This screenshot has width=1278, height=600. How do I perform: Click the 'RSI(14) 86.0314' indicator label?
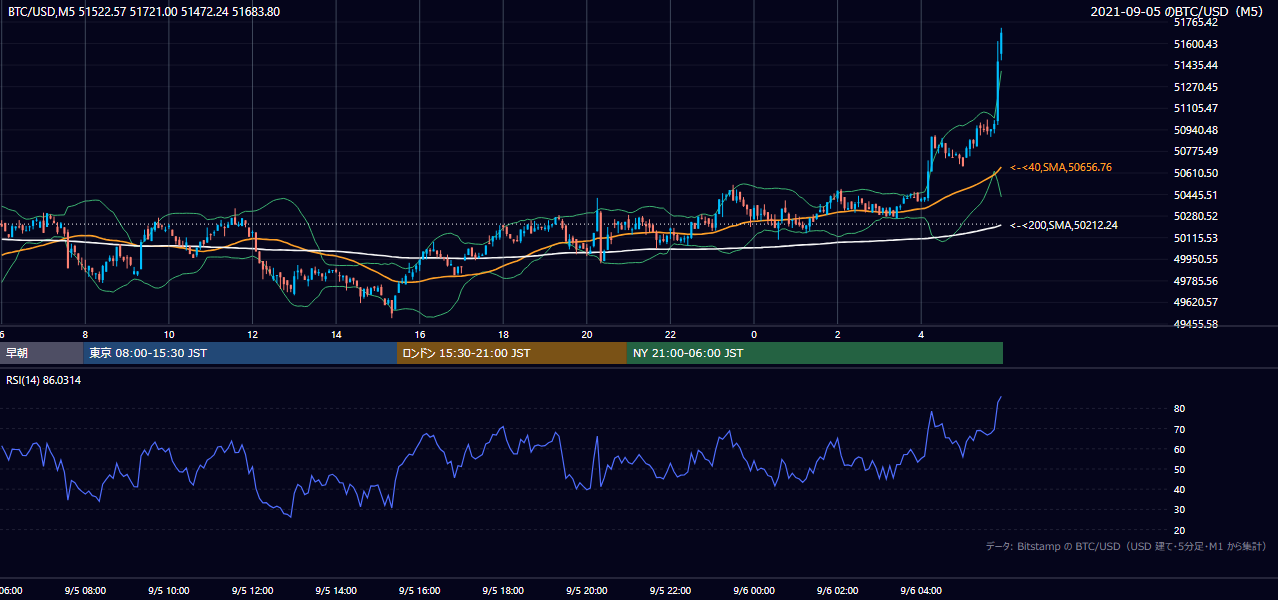click(x=44, y=380)
